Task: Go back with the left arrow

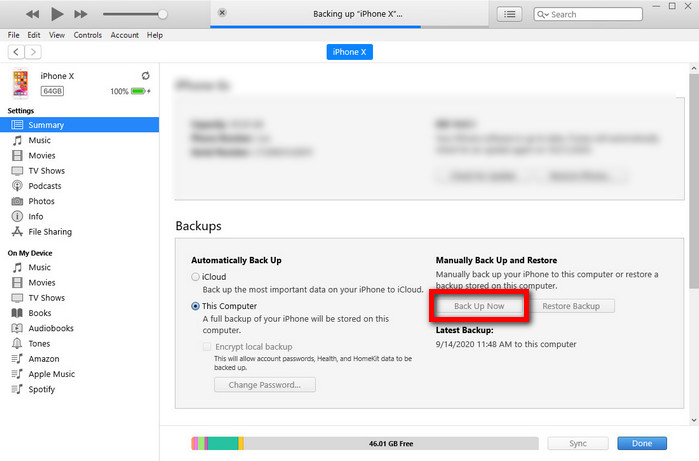Action: (x=16, y=52)
